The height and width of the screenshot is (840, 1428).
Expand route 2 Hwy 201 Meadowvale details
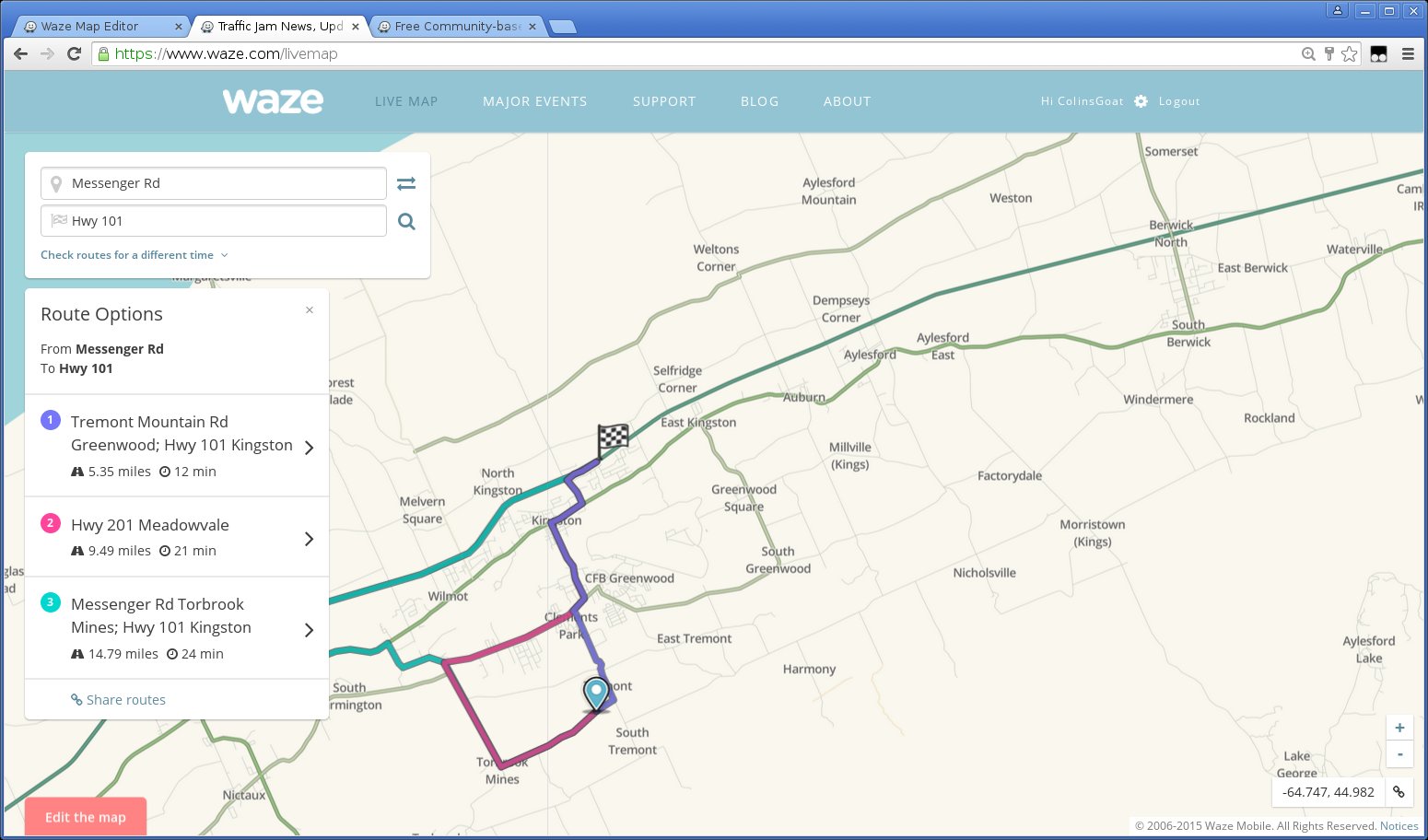309,538
